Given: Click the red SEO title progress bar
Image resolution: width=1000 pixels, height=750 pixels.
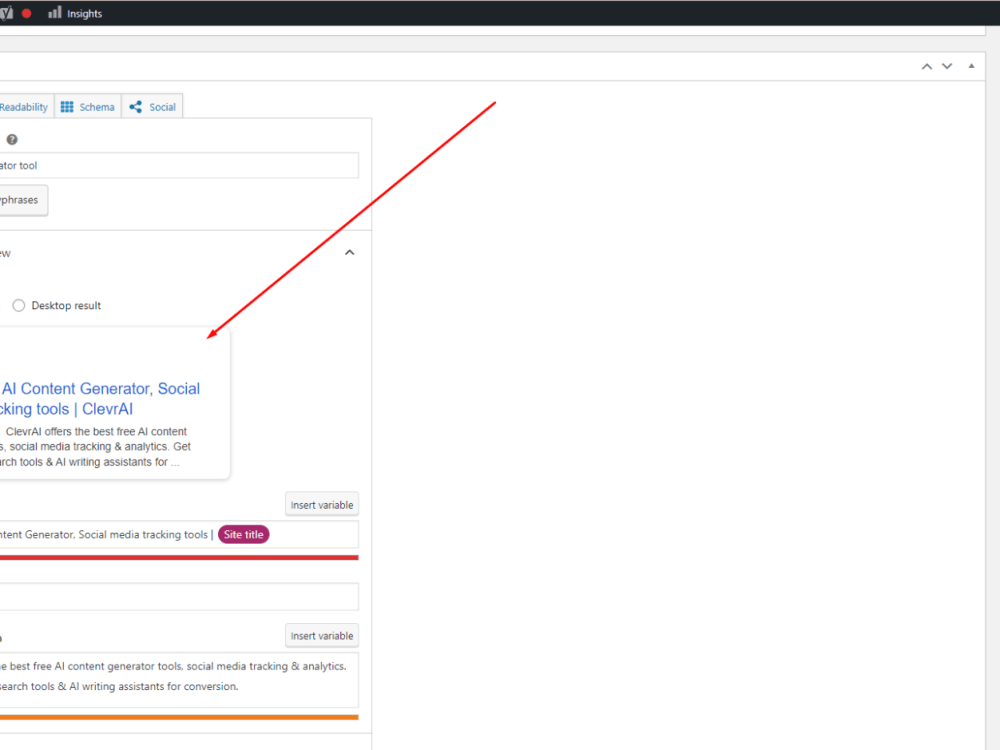Looking at the screenshot, I should click(x=179, y=557).
